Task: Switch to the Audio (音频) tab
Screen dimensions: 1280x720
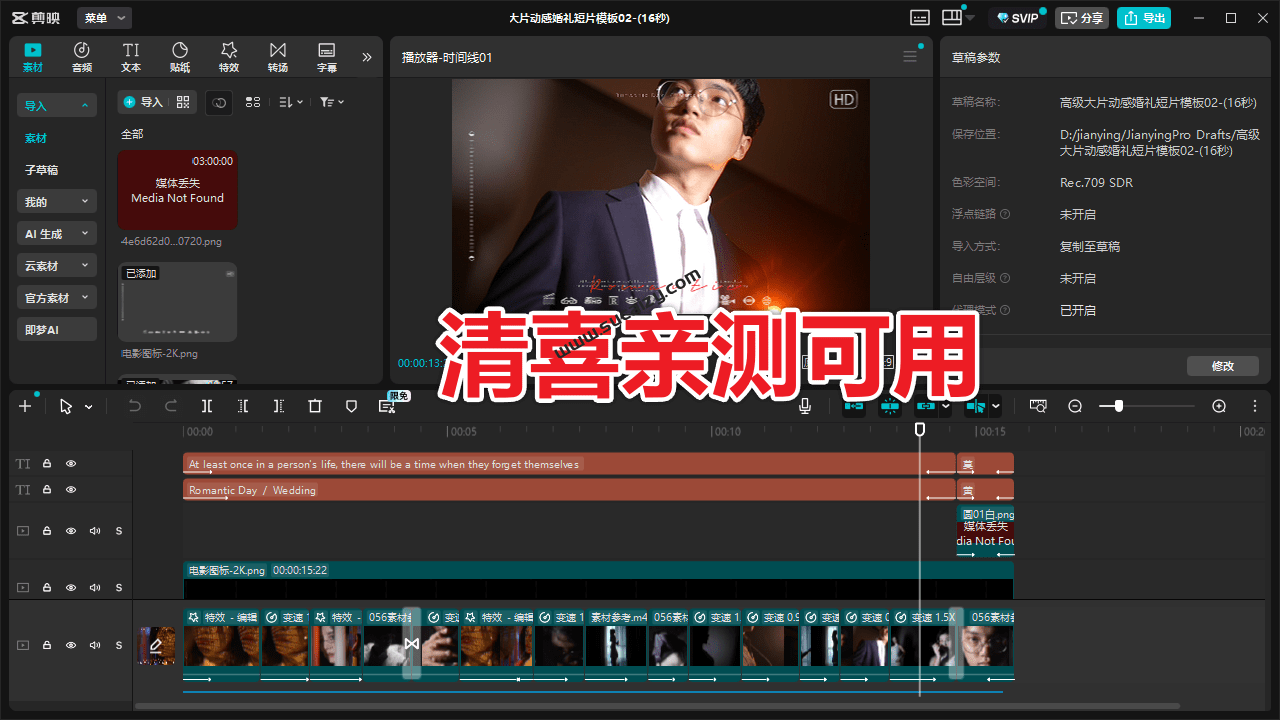Action: [x=81, y=56]
